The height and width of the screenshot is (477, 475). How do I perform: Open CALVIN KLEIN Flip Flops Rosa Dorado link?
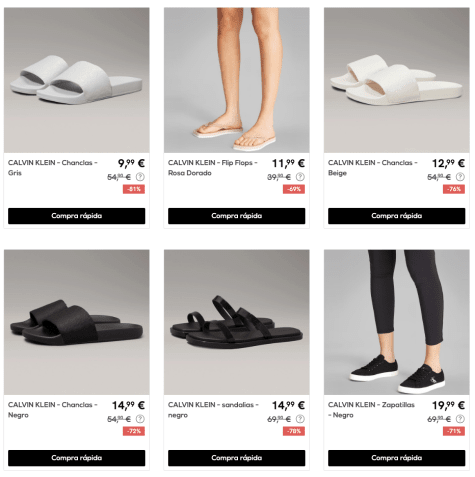[213, 168]
